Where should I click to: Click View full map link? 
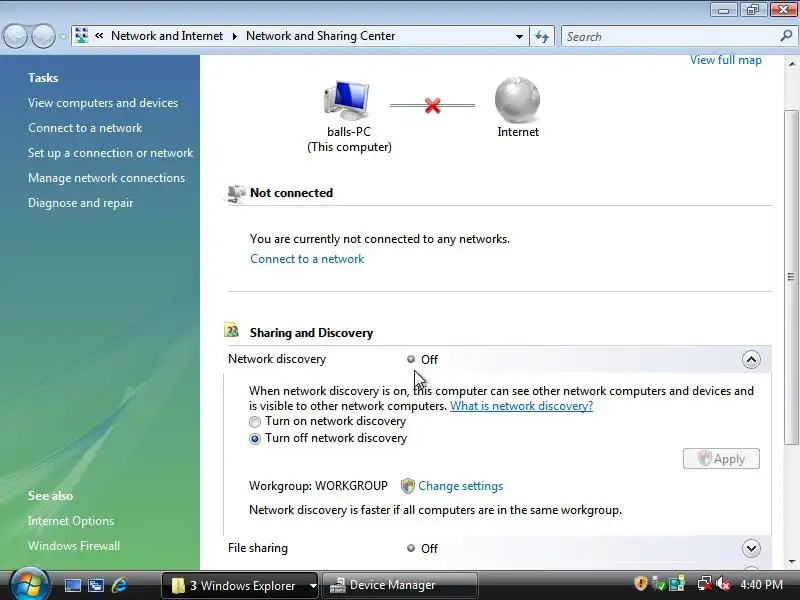(726, 60)
